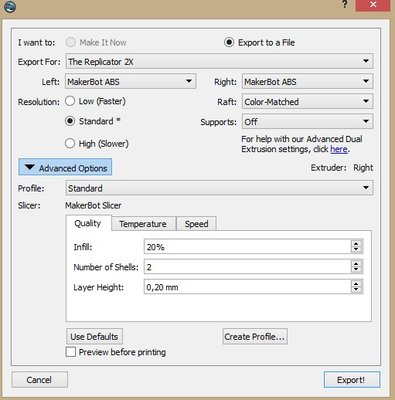Viewport: 395px width, 400px height.
Task: Decrease Number of Shells with down arrow
Action: pos(356,269)
